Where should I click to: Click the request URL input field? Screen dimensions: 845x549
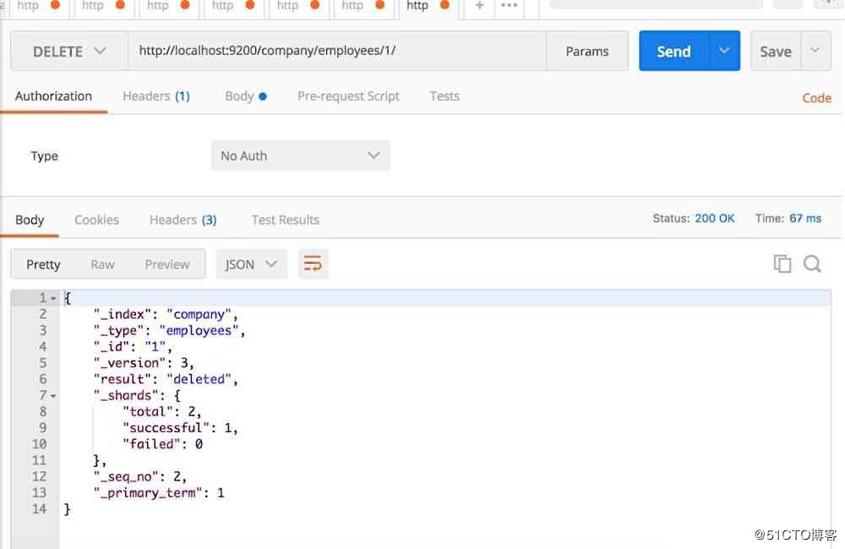pos(336,51)
